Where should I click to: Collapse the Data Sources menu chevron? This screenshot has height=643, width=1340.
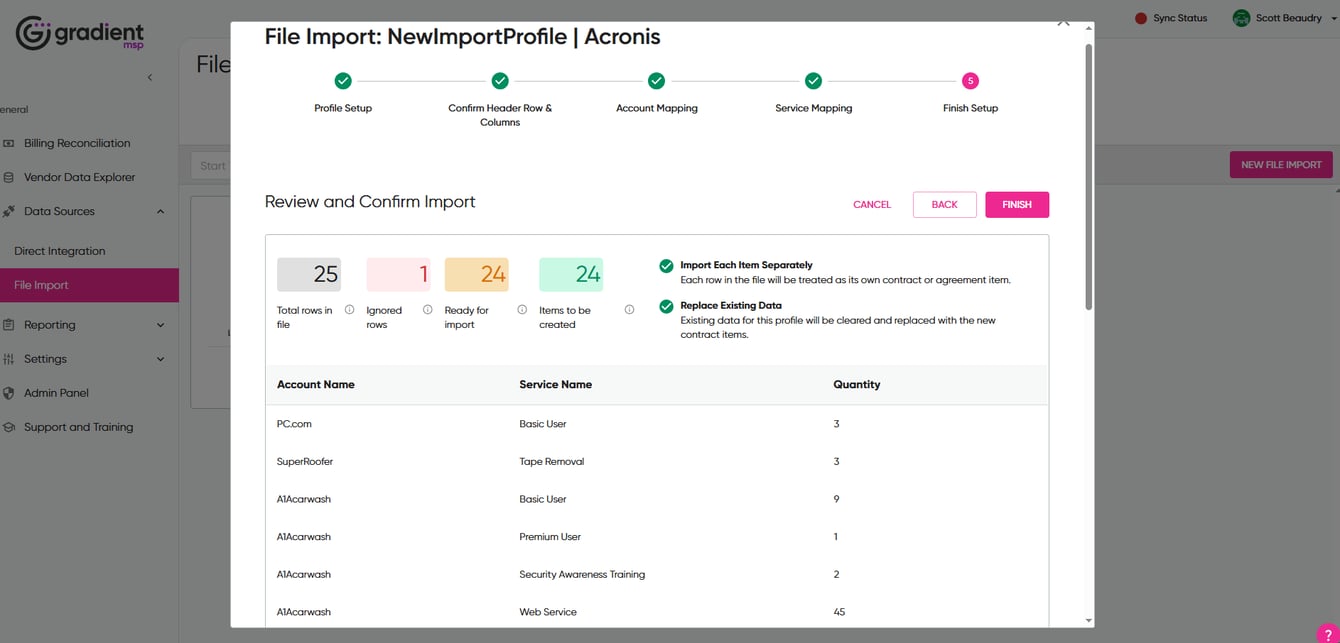click(x=161, y=211)
